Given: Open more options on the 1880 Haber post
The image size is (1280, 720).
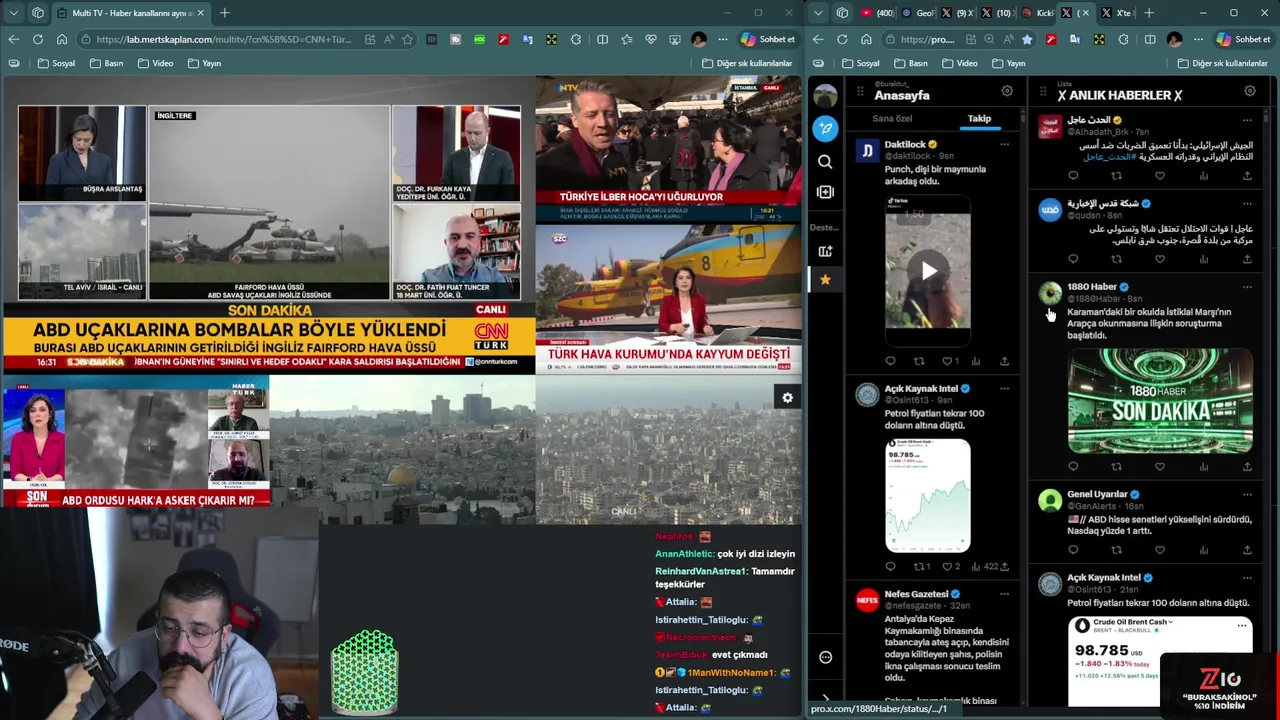Looking at the screenshot, I should tap(1247, 287).
